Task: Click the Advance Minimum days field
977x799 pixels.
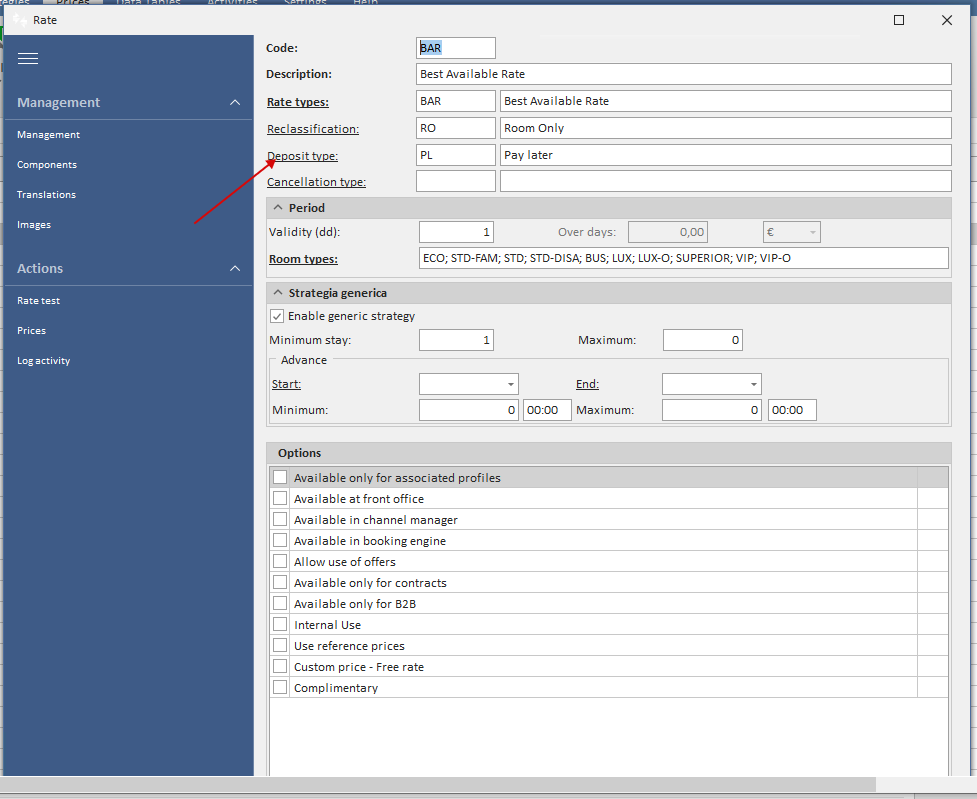Action: 469,410
